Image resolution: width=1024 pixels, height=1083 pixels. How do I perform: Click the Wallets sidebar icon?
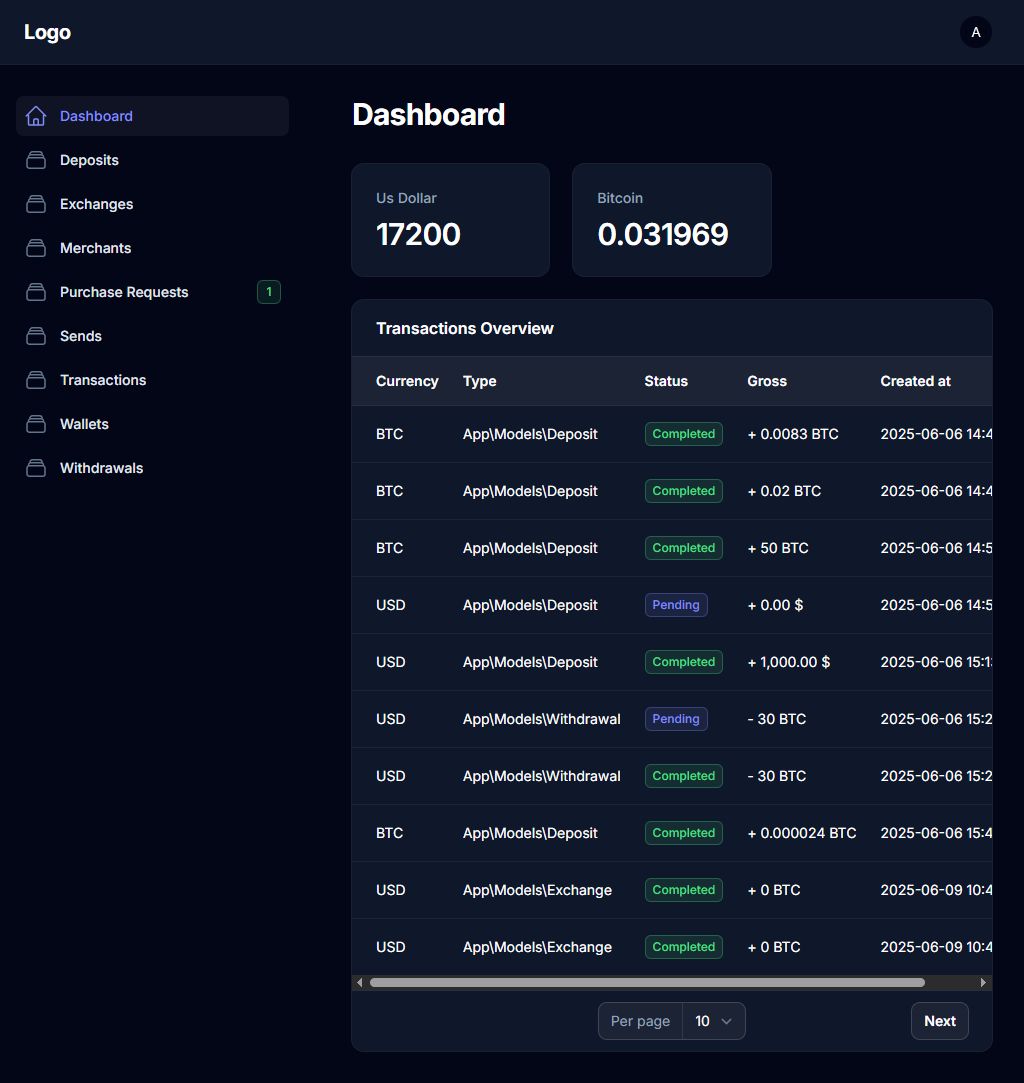click(36, 424)
